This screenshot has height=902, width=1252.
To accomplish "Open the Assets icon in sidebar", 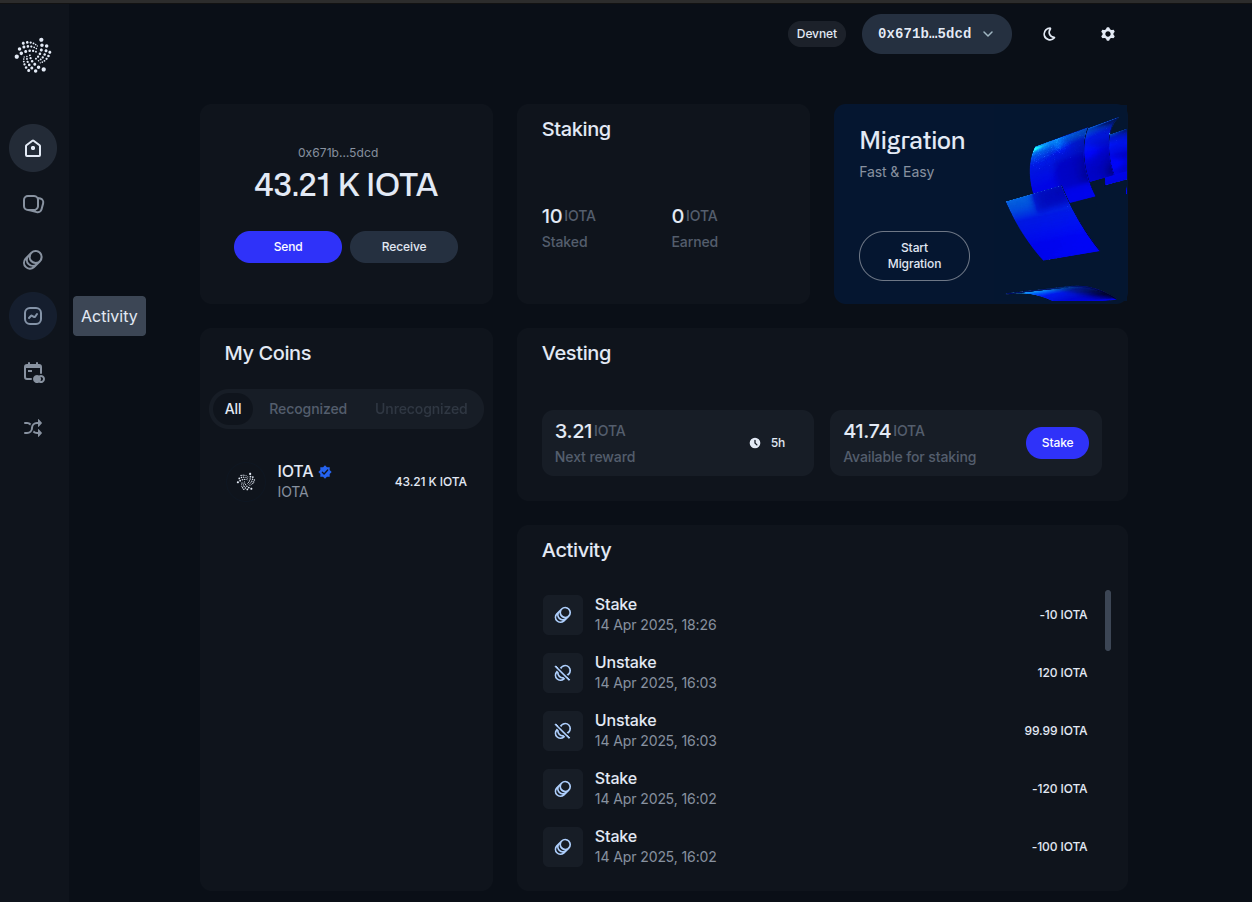I will click(33, 204).
